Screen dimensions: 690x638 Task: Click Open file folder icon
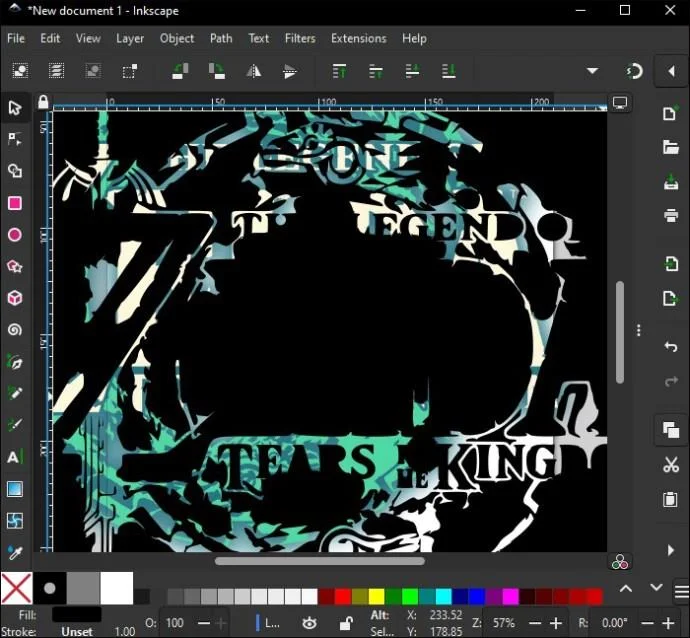[x=670, y=147]
